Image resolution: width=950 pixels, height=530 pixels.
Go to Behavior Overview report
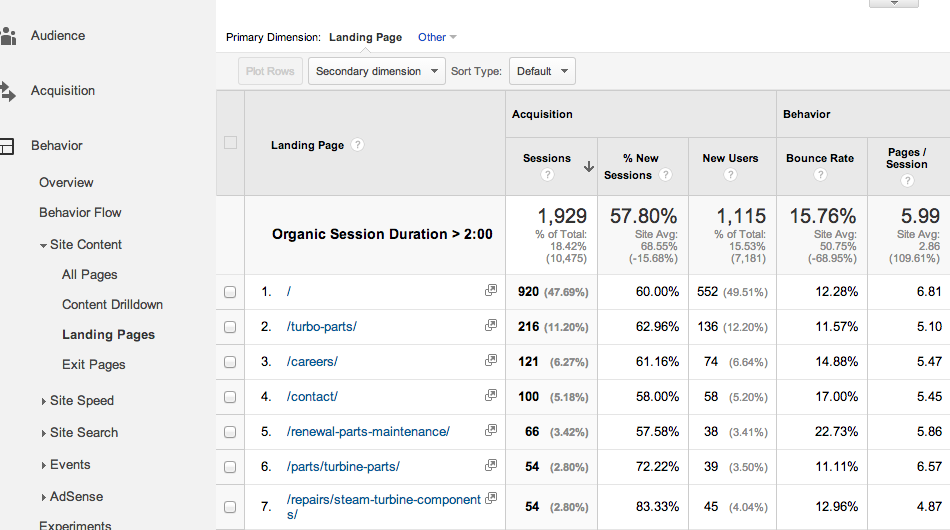tap(66, 183)
